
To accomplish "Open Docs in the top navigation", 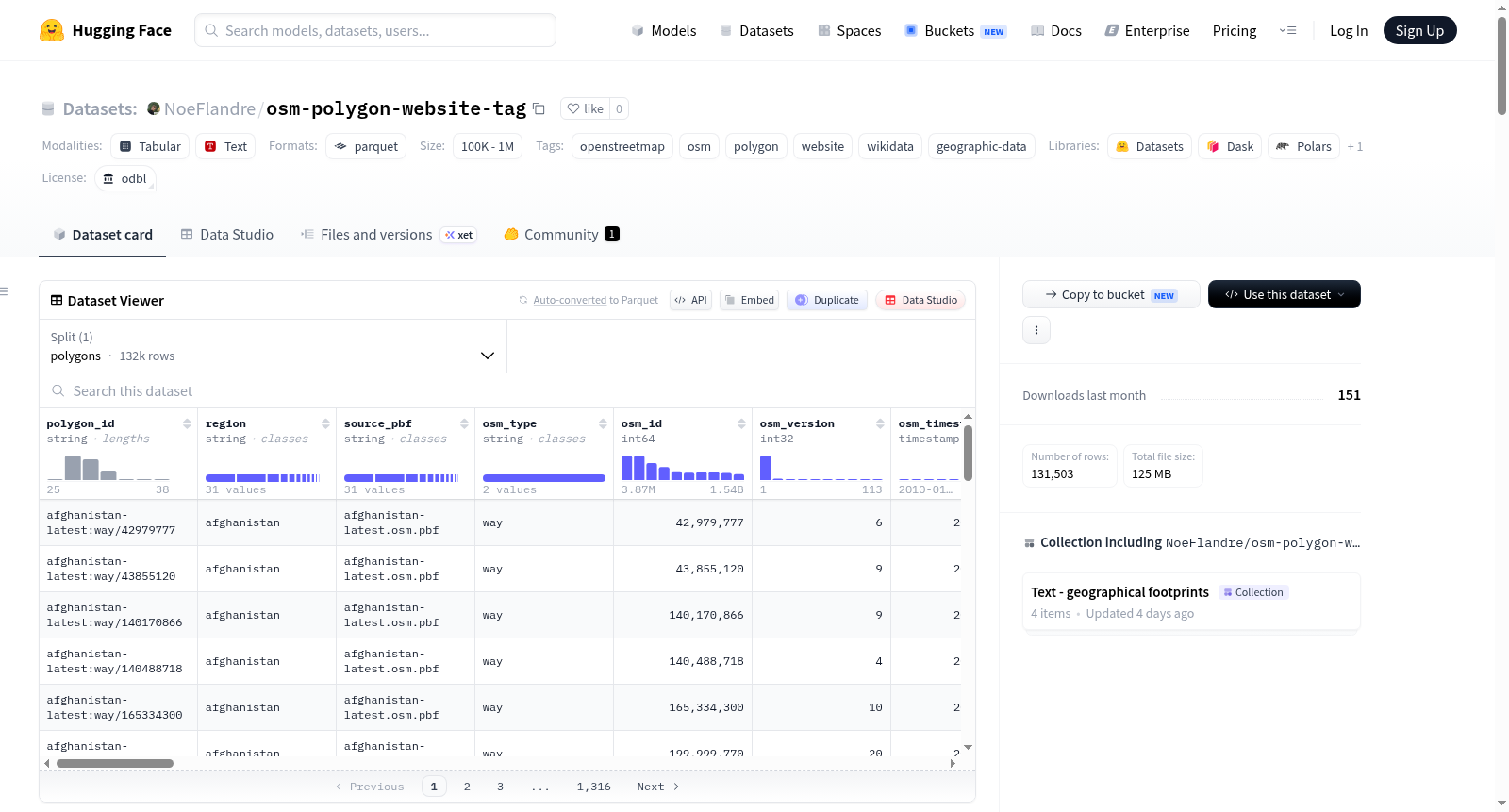I will click(1056, 30).
